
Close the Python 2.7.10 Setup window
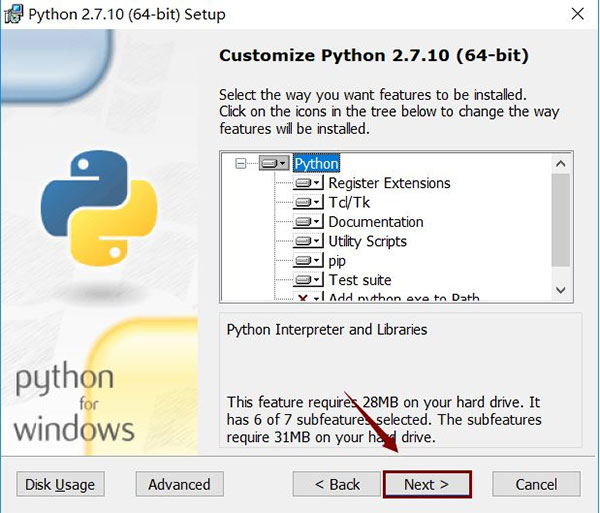point(577,14)
